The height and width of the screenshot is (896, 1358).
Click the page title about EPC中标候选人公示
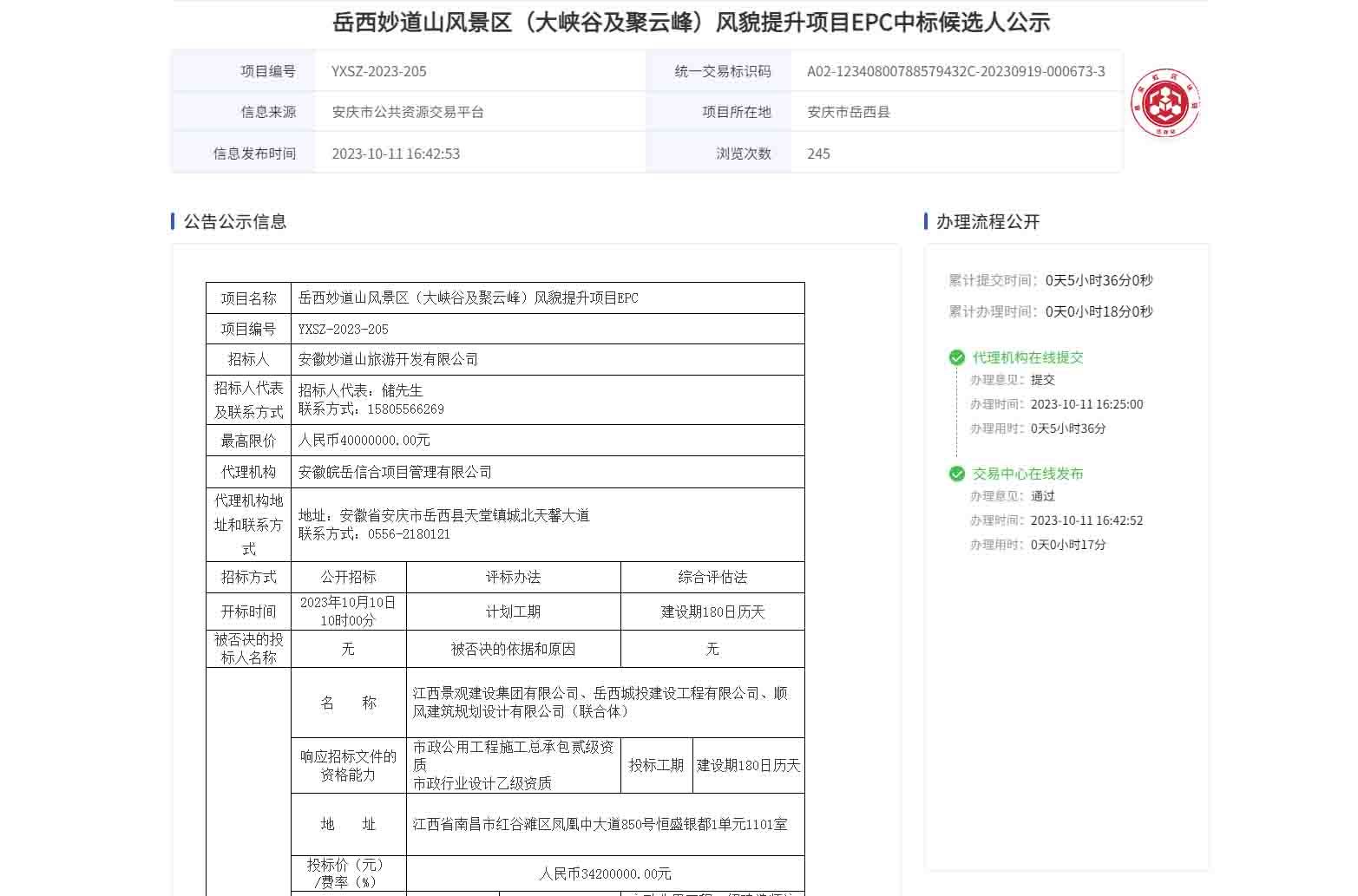coord(691,22)
